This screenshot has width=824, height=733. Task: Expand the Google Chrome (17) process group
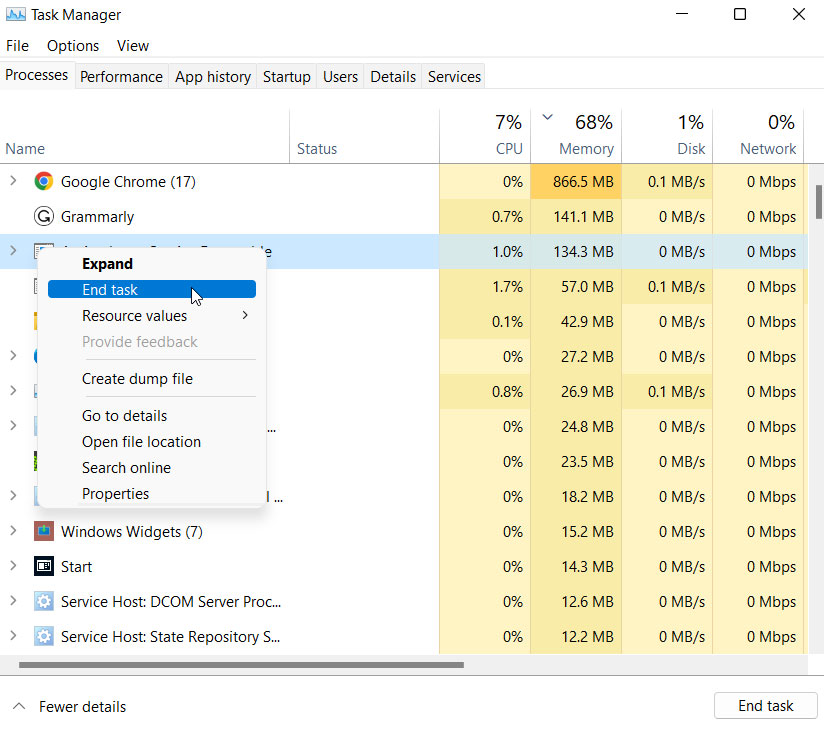13,181
